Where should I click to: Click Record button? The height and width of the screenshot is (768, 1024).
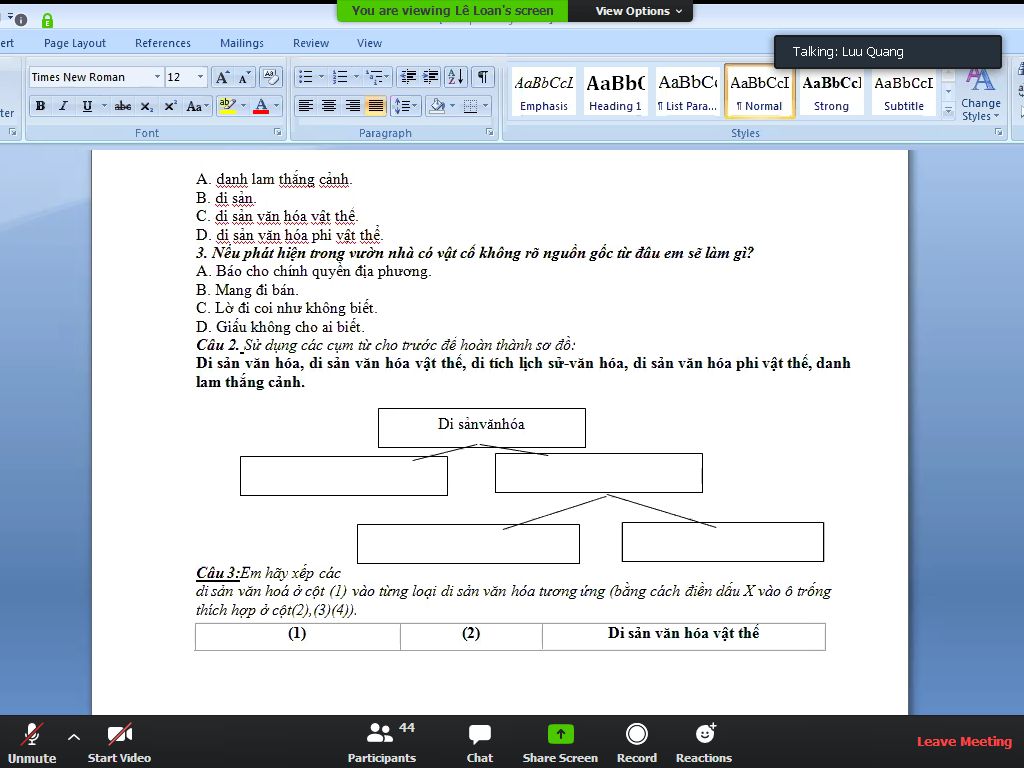[637, 743]
